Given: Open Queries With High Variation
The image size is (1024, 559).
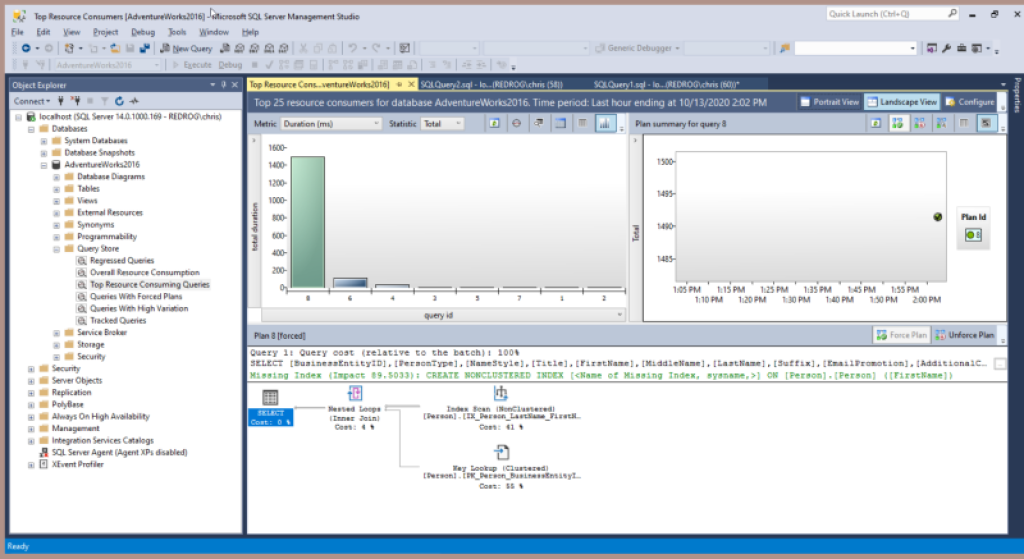Looking at the screenshot, I should point(138,308).
